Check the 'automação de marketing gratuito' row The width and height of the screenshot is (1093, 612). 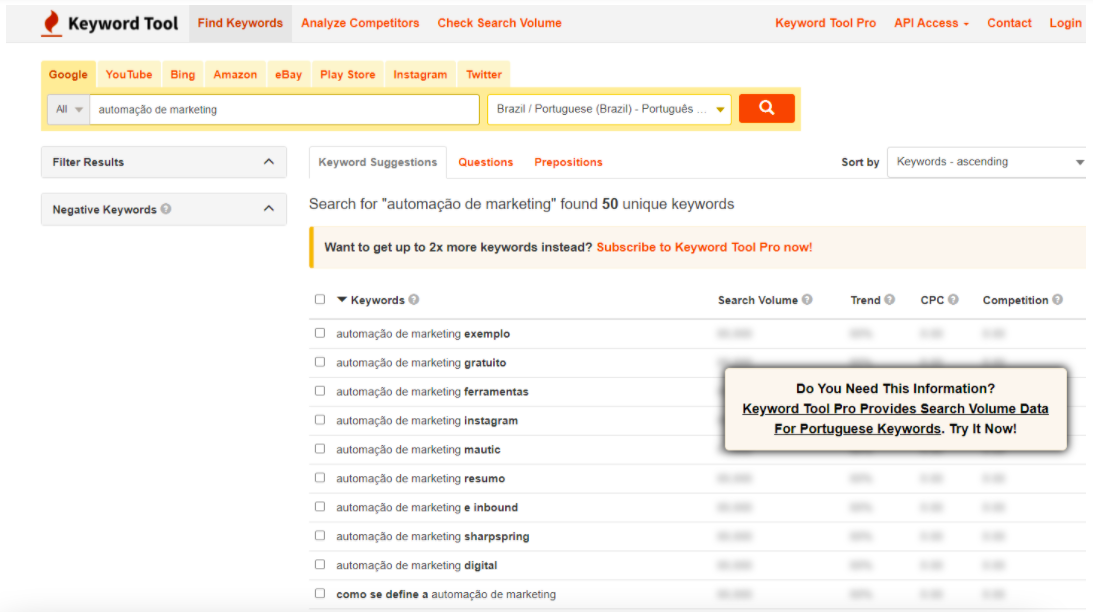coord(320,362)
